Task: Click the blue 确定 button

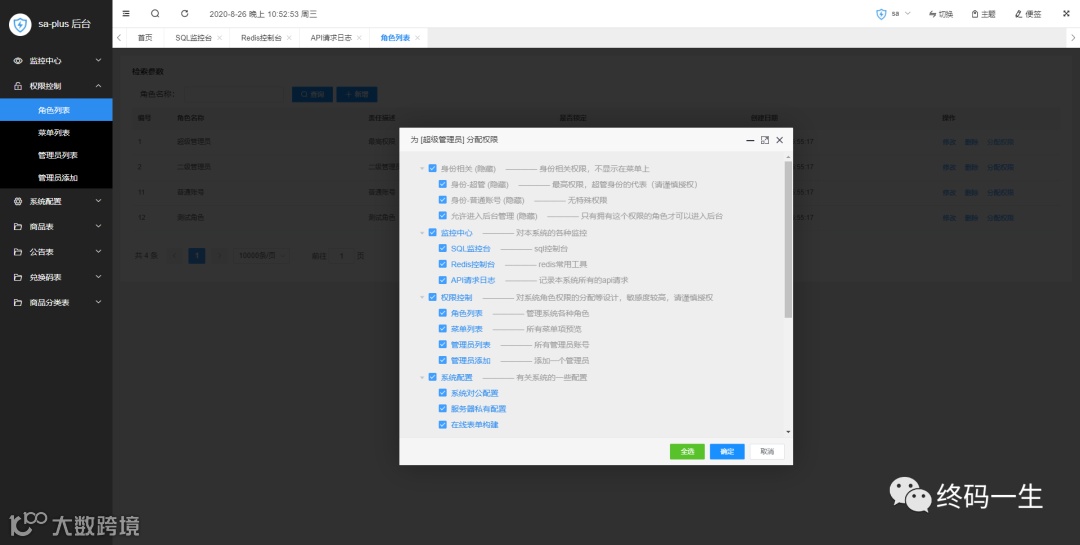Action: point(727,452)
